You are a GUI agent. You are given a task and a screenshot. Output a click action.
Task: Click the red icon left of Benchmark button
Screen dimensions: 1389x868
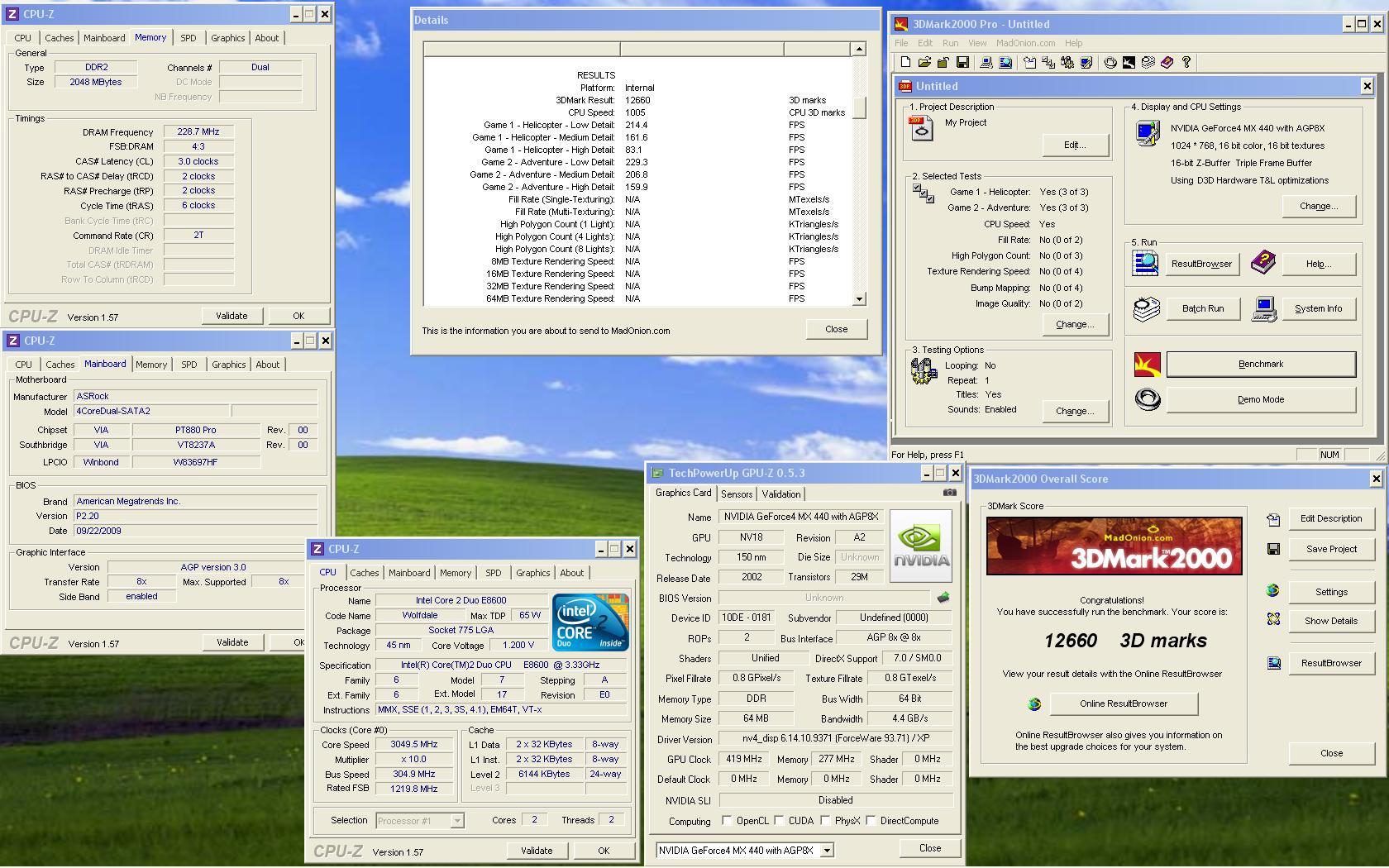pos(1148,364)
